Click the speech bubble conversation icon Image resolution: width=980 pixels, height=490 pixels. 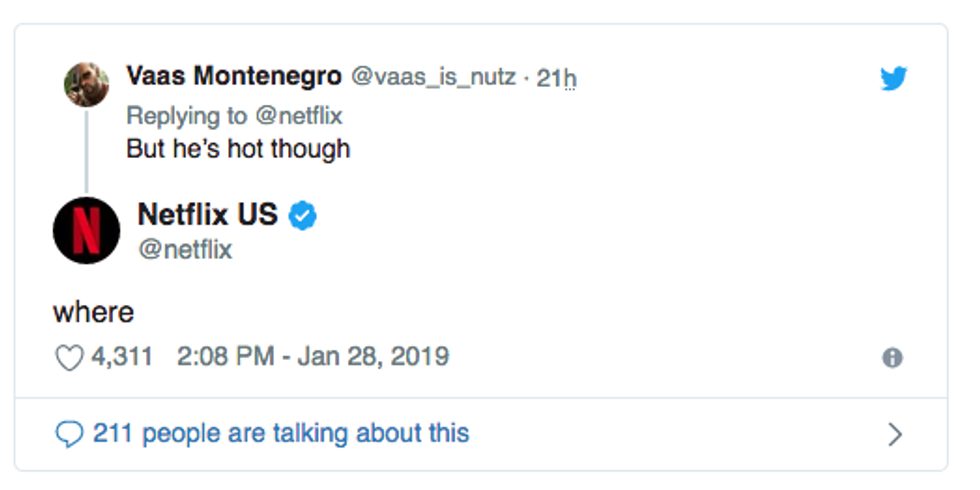point(69,434)
